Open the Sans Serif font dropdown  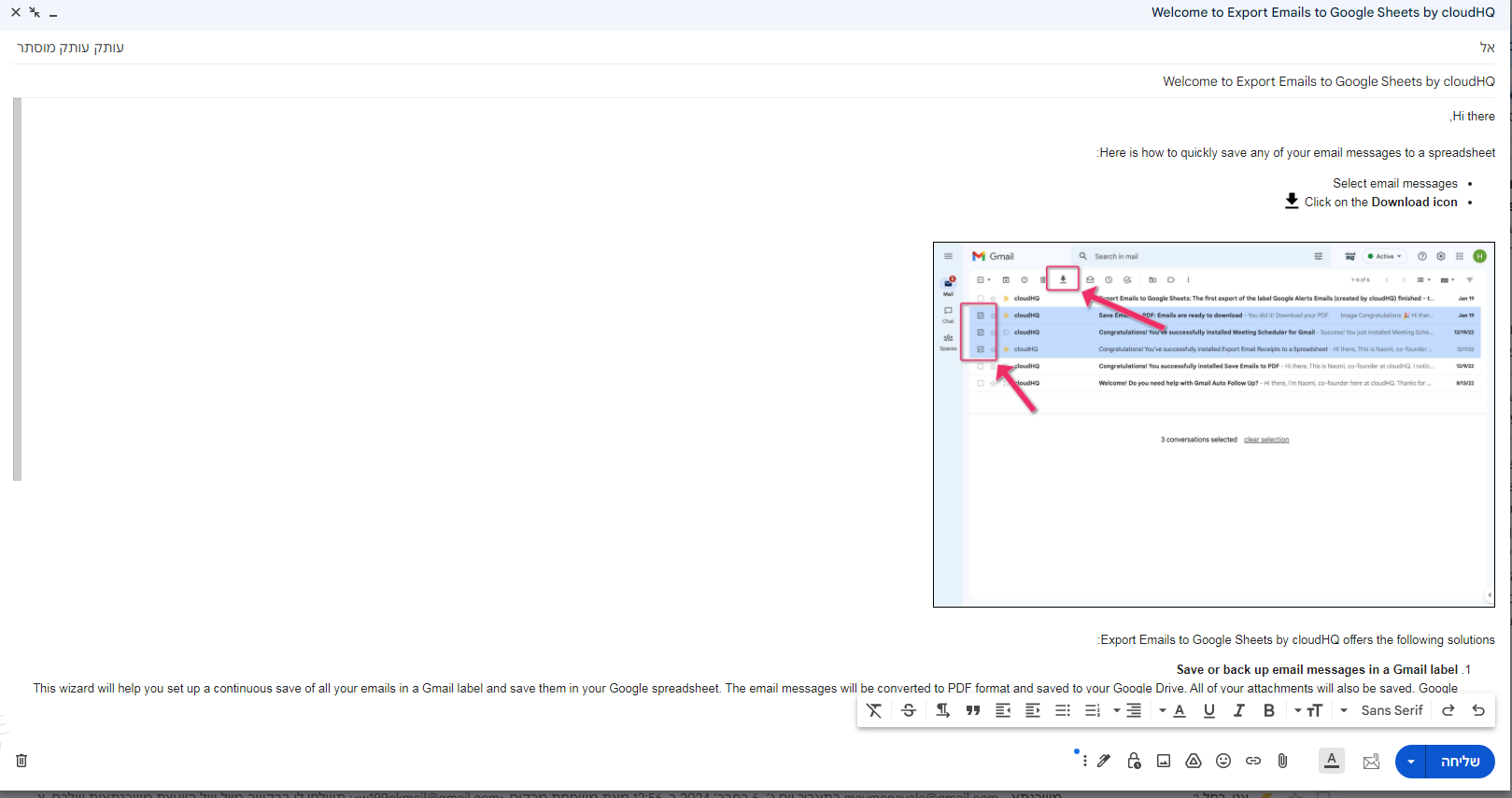(1383, 711)
